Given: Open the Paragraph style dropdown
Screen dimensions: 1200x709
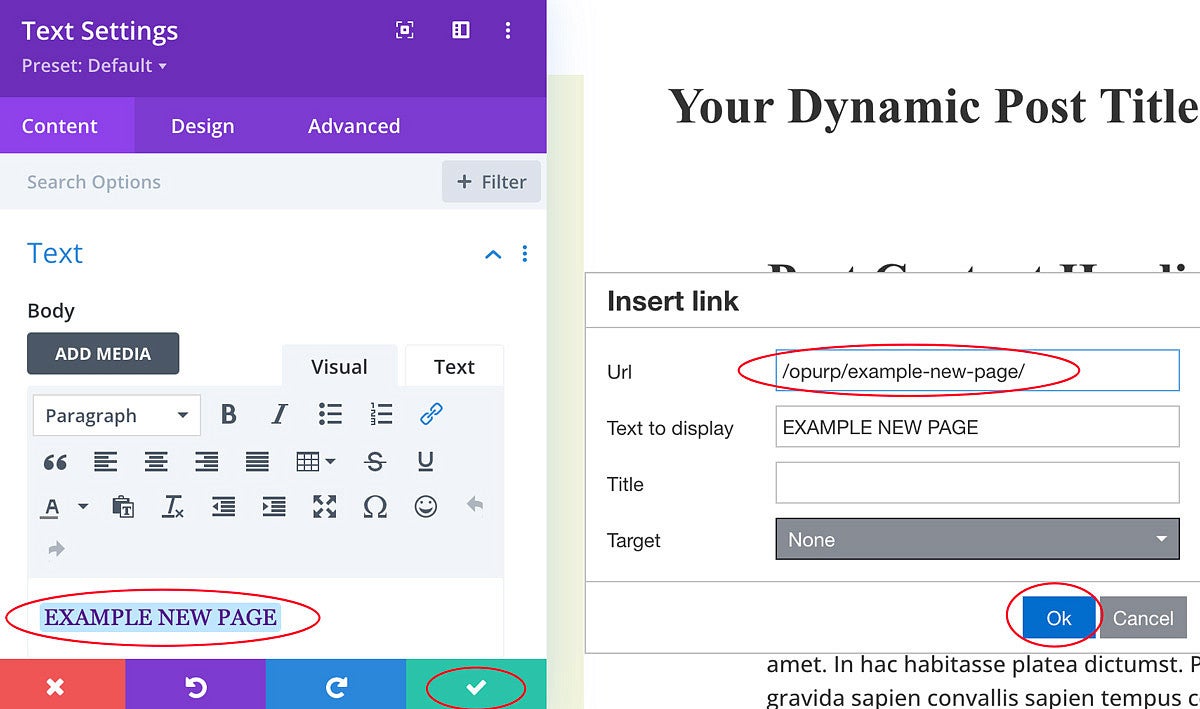Looking at the screenshot, I should (115, 414).
